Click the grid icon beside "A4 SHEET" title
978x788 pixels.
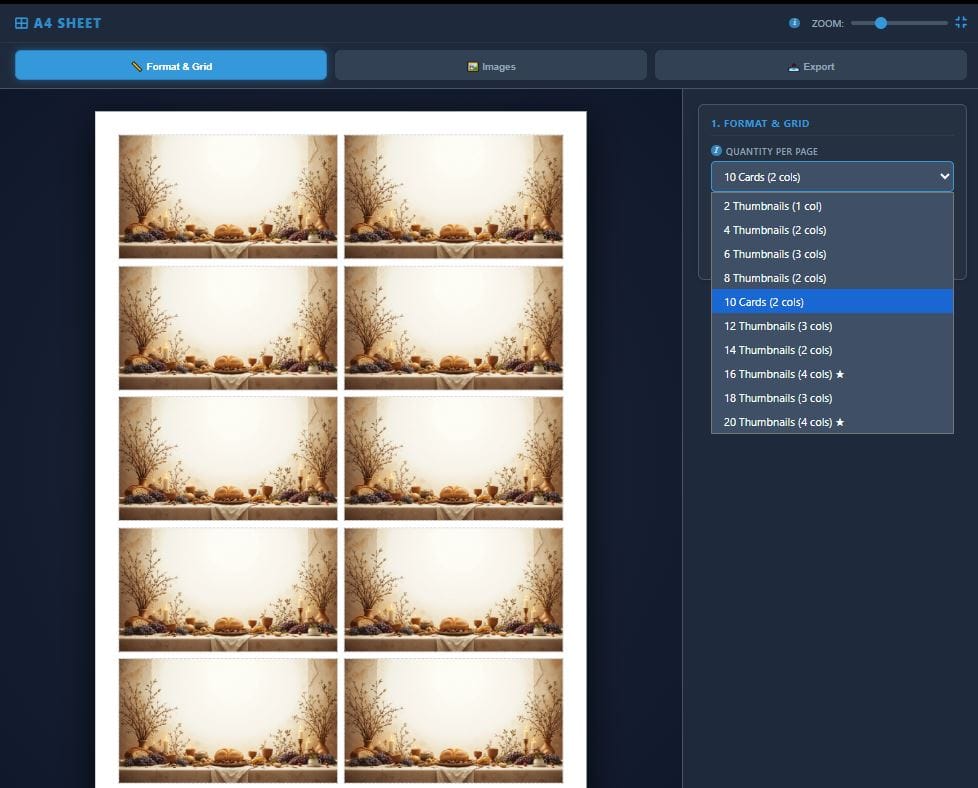22,22
